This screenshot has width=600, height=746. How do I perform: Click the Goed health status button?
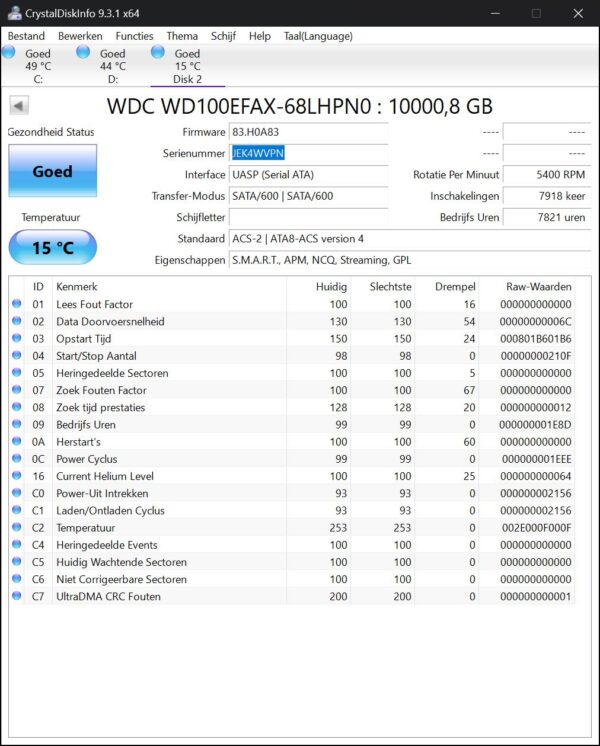point(52,171)
